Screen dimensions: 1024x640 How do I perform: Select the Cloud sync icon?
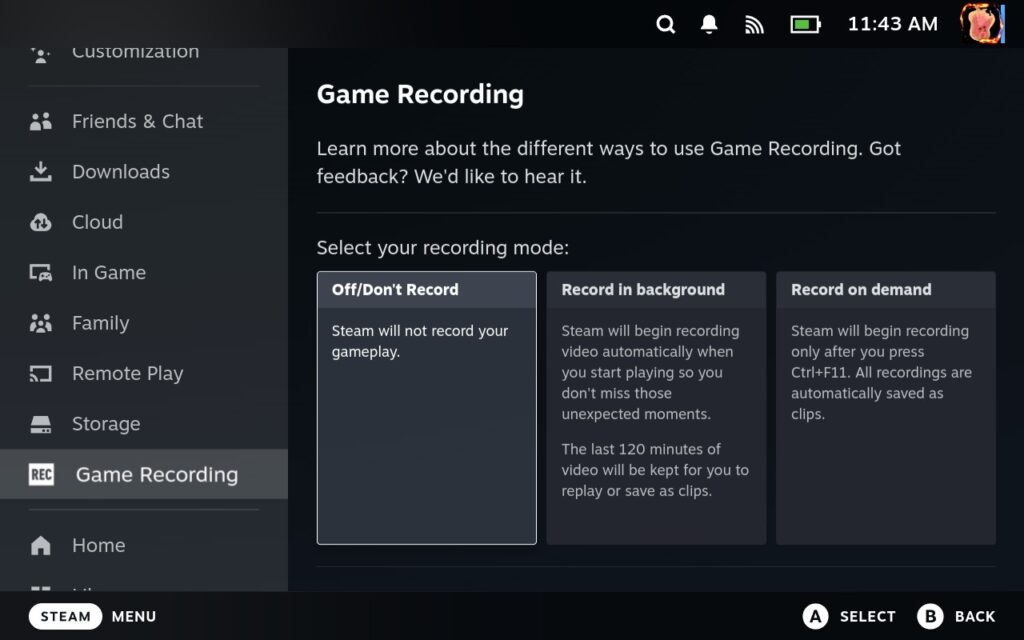(x=40, y=222)
